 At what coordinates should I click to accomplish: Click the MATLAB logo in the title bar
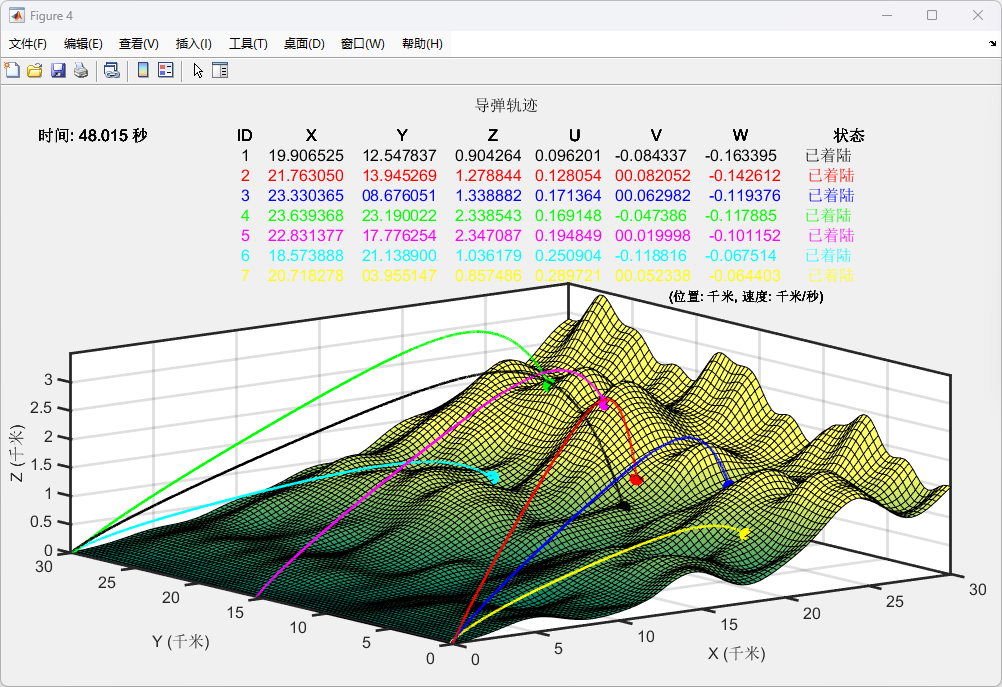pos(17,15)
